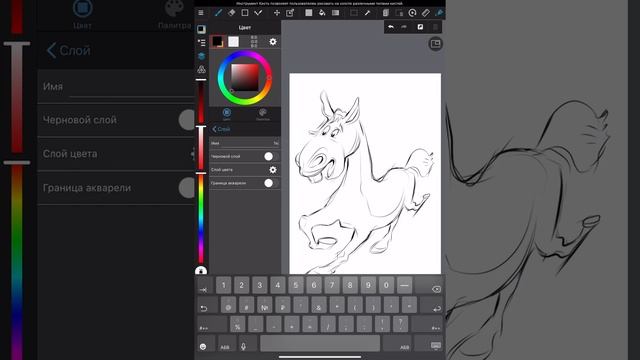Open color panel settings gear
The width and height of the screenshot is (640, 360).
click(x=273, y=42)
